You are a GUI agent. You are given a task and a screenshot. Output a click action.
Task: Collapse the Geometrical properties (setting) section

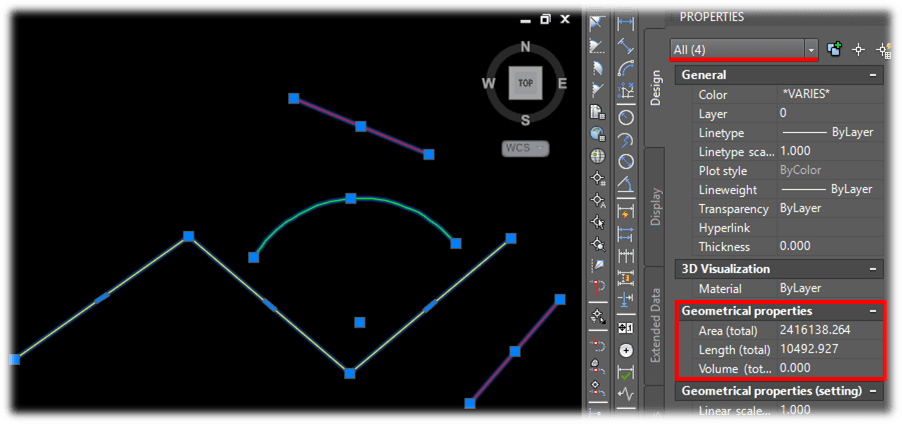[873, 391]
